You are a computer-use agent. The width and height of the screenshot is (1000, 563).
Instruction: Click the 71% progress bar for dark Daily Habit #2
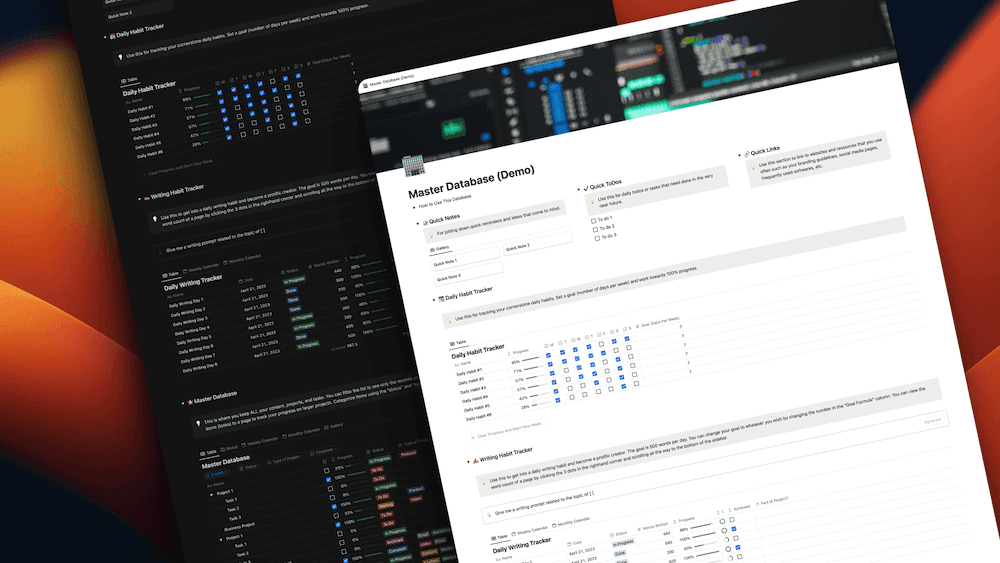coord(203,105)
